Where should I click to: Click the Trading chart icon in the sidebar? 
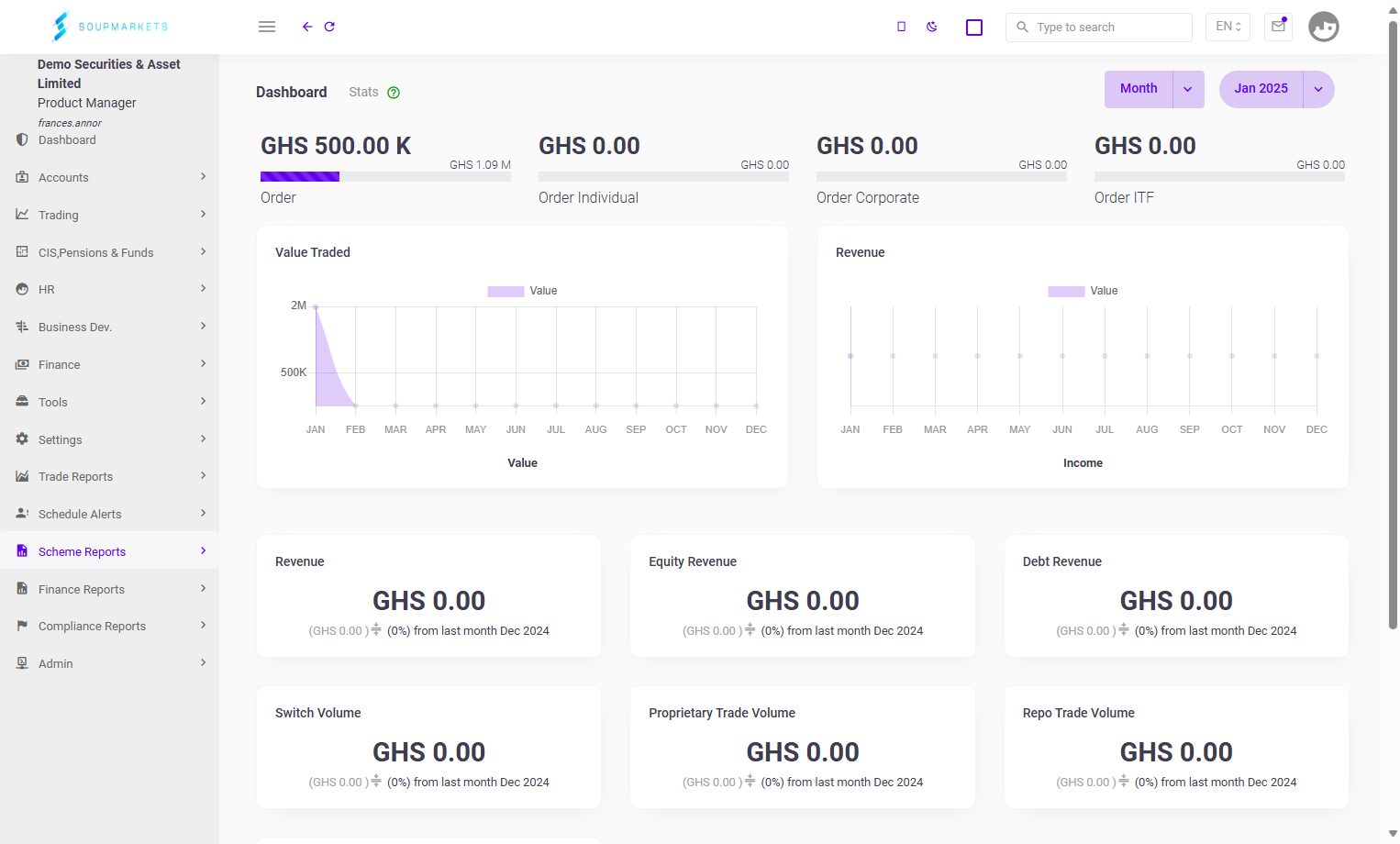(22, 215)
